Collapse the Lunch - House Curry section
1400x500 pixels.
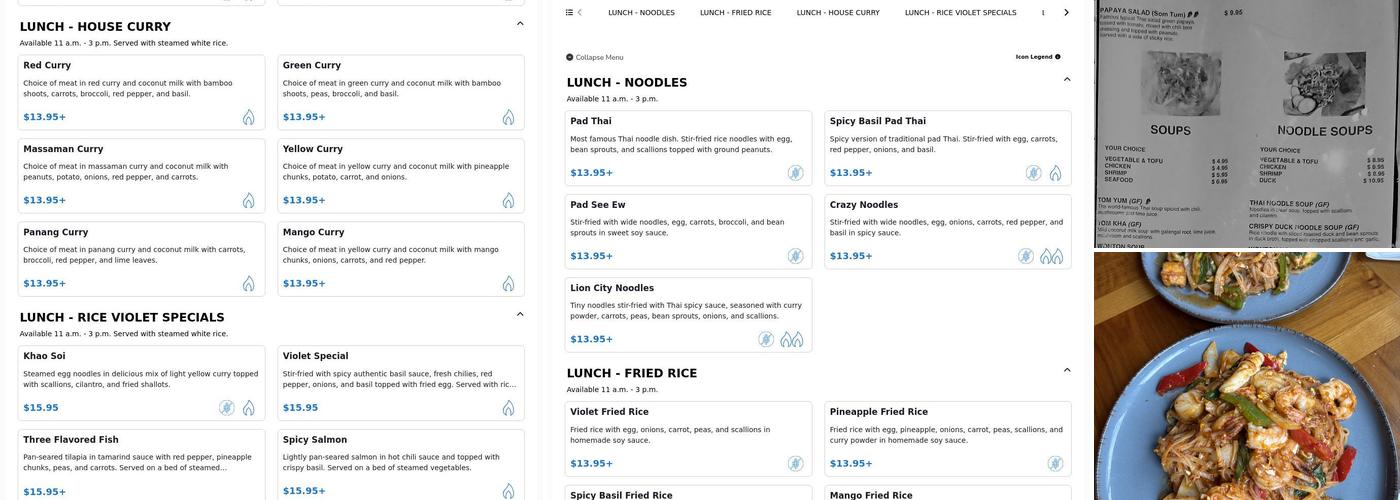pyautogui.click(x=520, y=24)
